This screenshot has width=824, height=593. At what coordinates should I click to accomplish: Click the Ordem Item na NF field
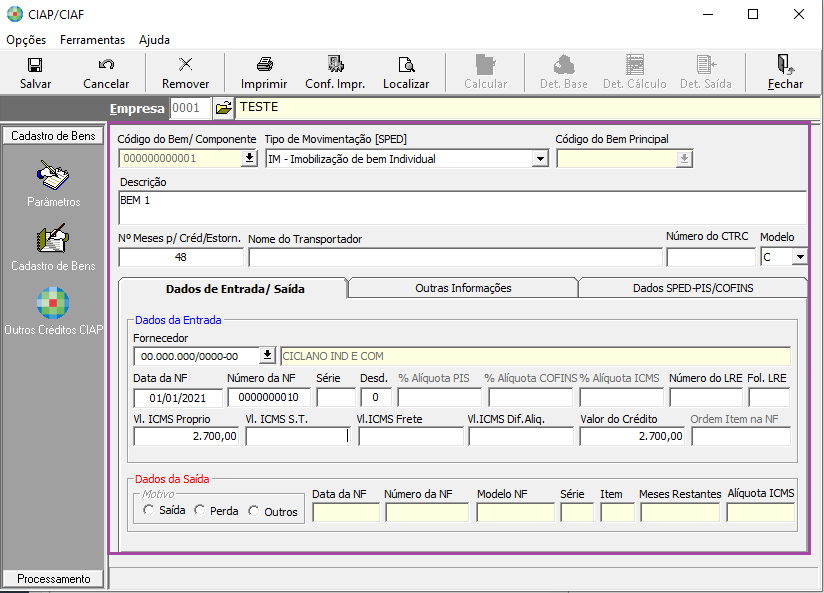click(x=741, y=436)
